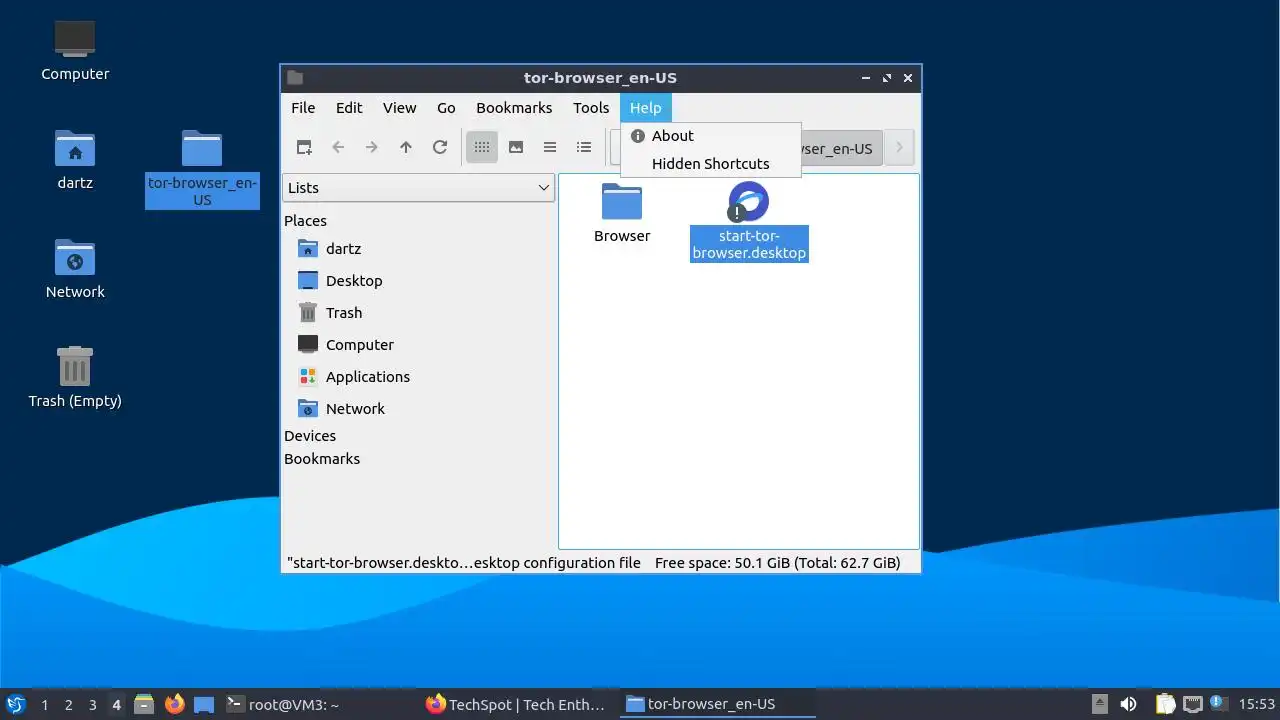Click the Places header in sidebar
The image size is (1280, 720).
(x=305, y=220)
